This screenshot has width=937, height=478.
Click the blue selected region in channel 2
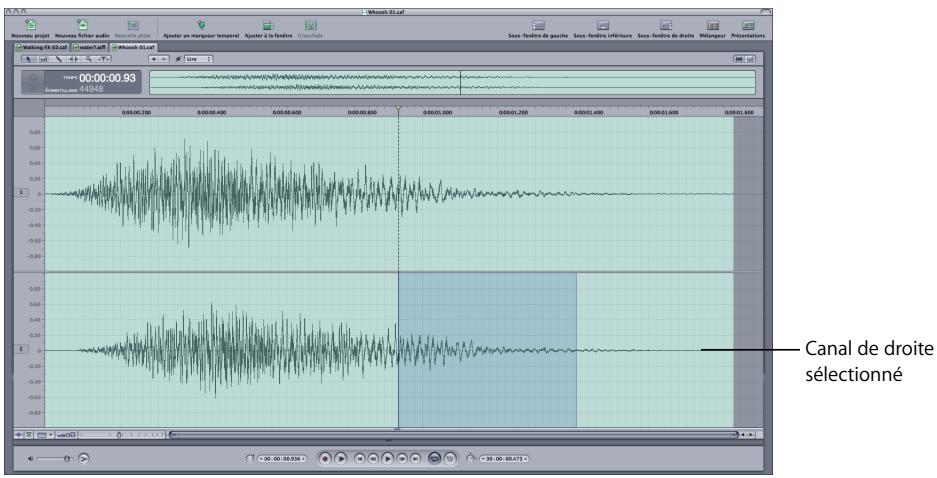487,350
